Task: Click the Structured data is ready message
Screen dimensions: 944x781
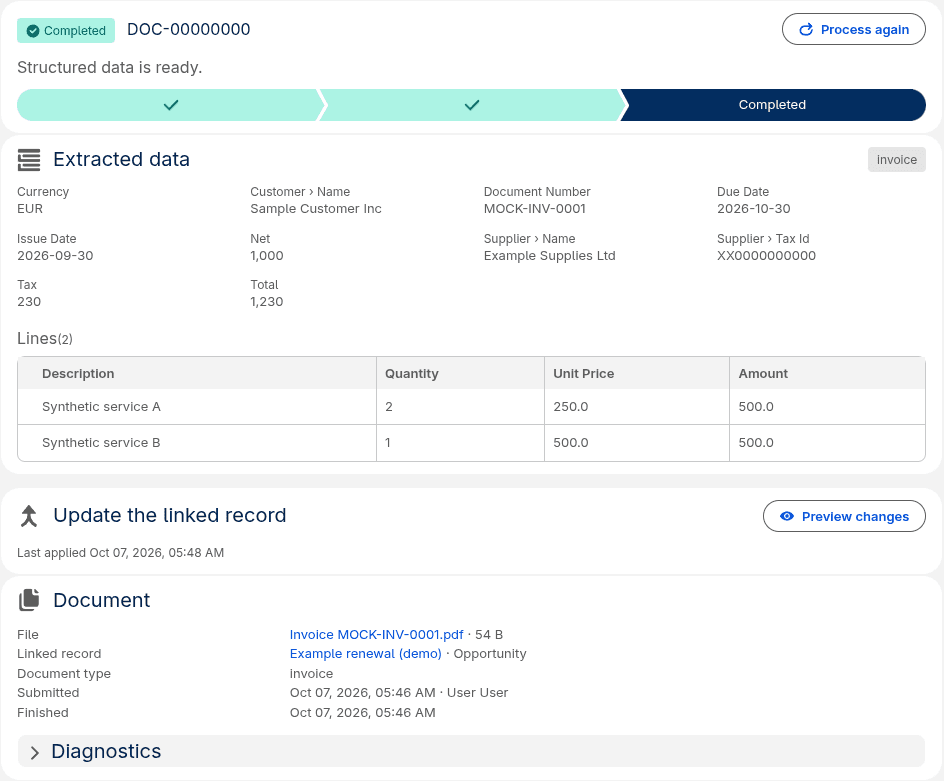Action: click(110, 67)
